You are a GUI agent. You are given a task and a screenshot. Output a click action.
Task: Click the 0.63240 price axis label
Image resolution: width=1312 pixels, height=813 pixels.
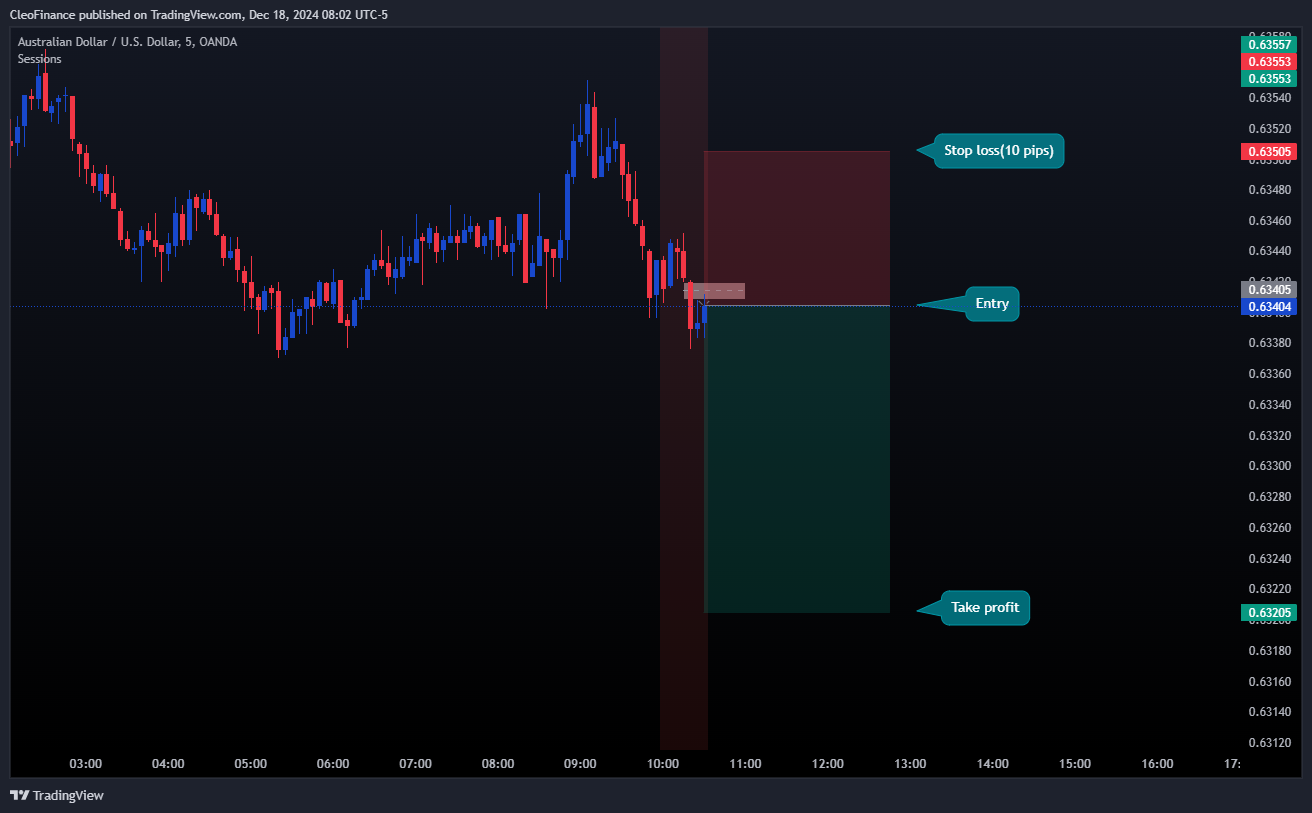pos(1269,558)
